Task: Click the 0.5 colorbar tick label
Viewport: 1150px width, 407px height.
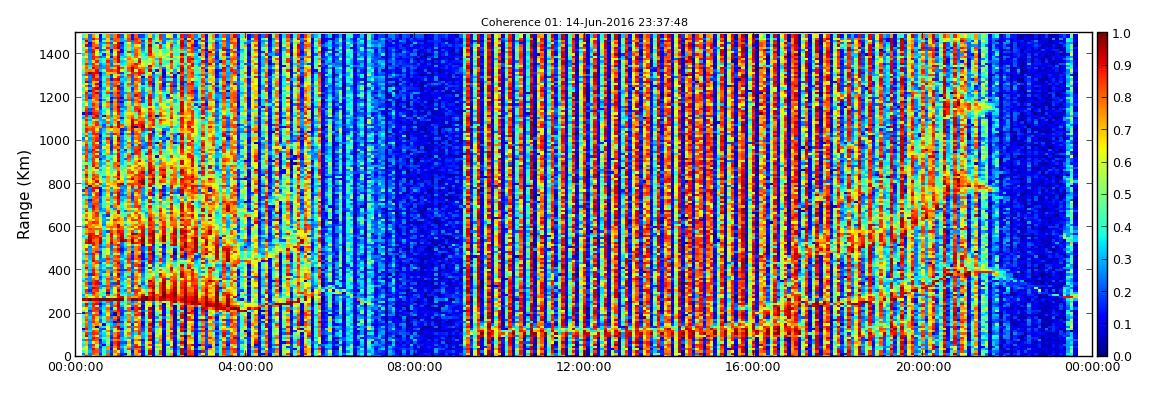Action: [1121, 195]
